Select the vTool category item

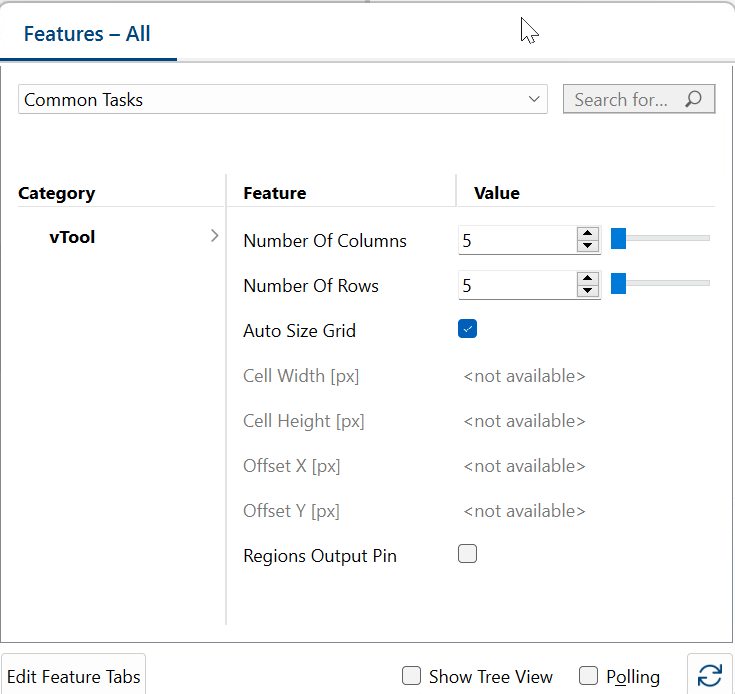pyautogui.click(x=72, y=238)
